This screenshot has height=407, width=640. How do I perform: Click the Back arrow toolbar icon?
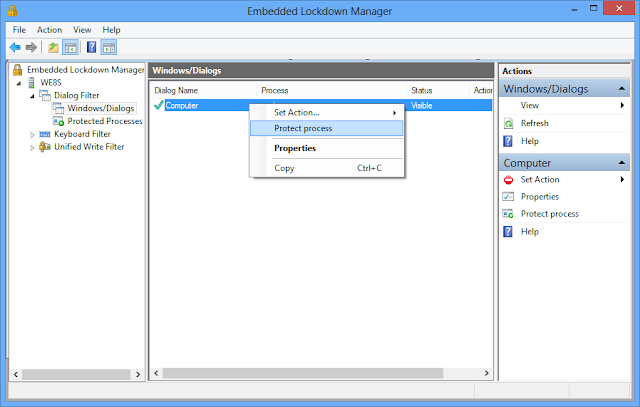pyautogui.click(x=15, y=47)
